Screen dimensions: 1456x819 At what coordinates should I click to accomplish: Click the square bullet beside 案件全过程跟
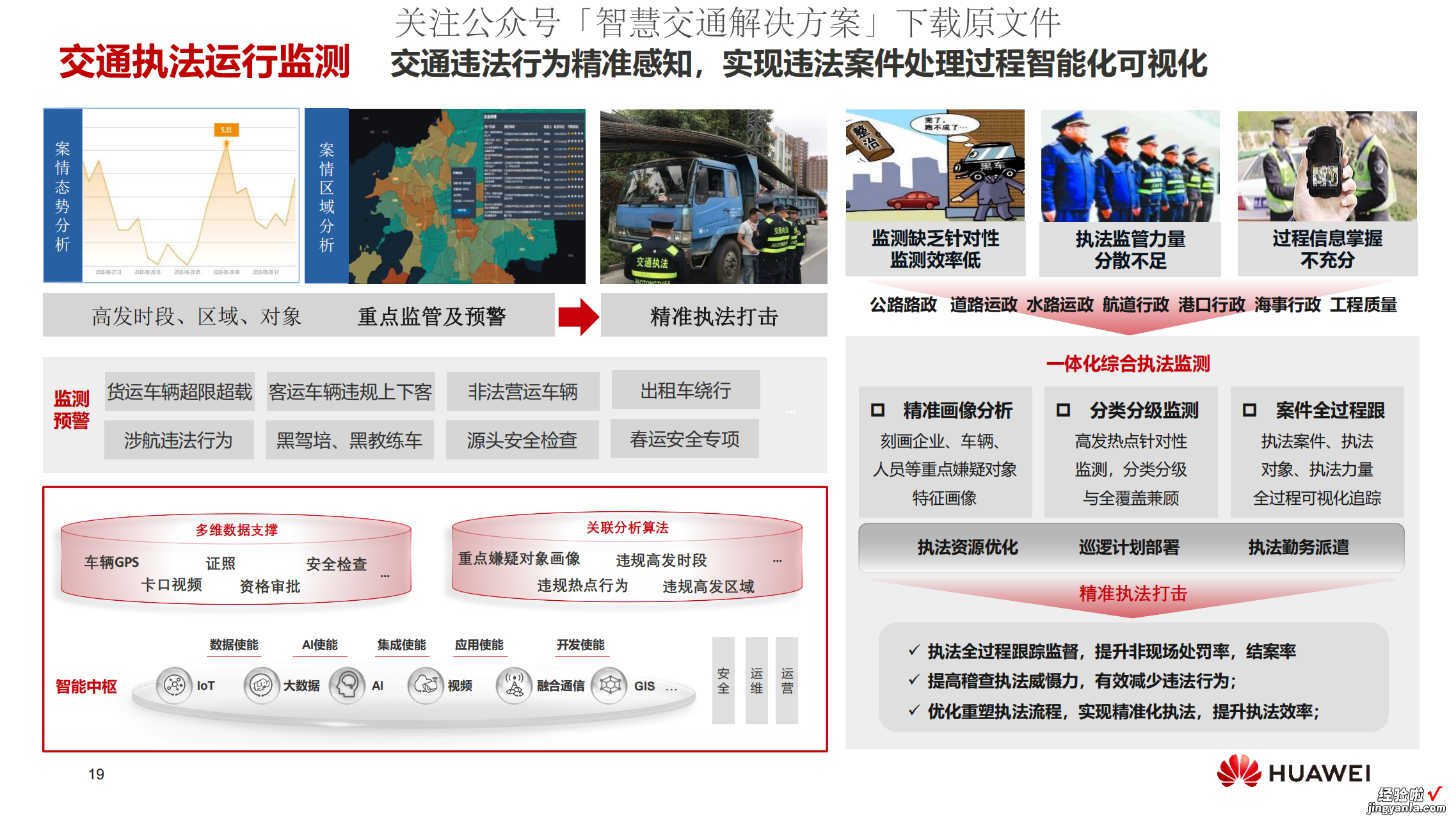1249,409
